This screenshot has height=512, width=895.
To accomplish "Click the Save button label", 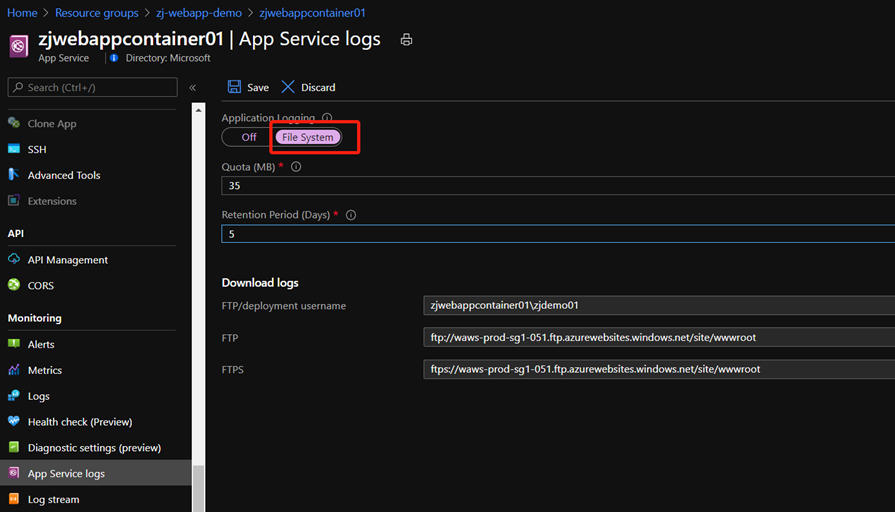I will click(258, 87).
